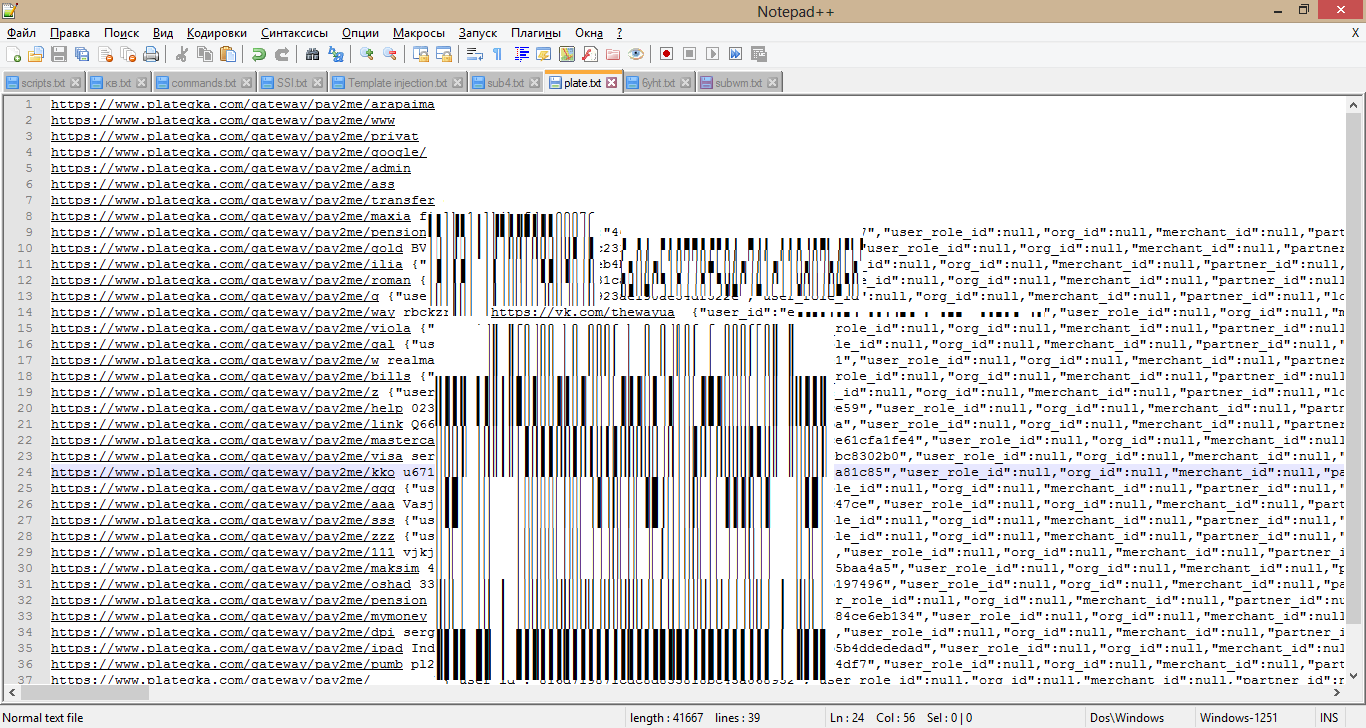This screenshot has width=1366, height=728.
Task: Open the pay2me/mymoney link
Action: [239, 616]
